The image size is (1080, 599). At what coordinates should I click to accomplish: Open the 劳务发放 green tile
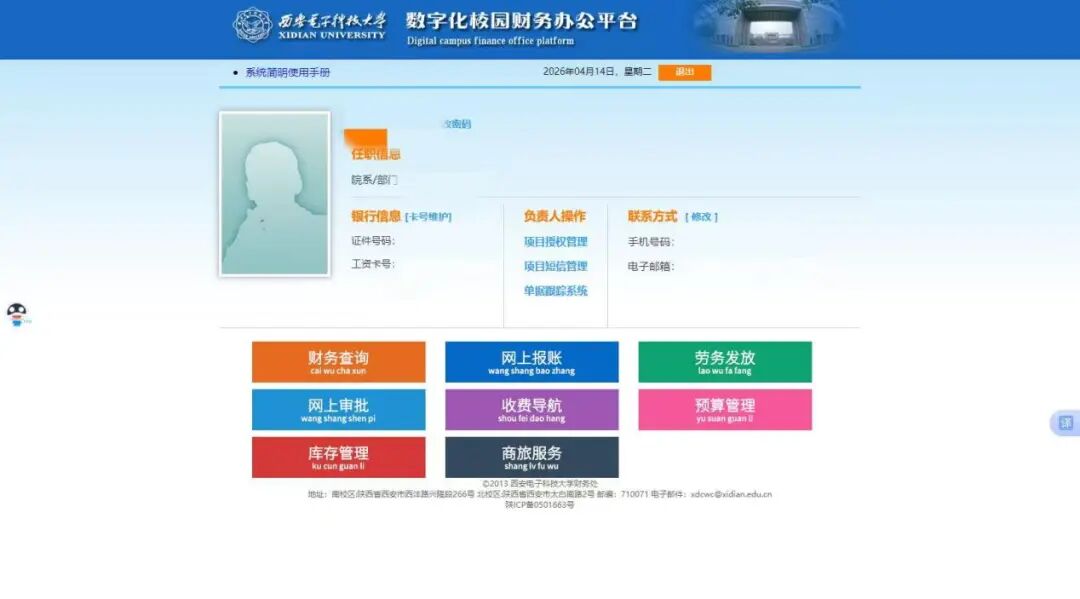tap(724, 362)
